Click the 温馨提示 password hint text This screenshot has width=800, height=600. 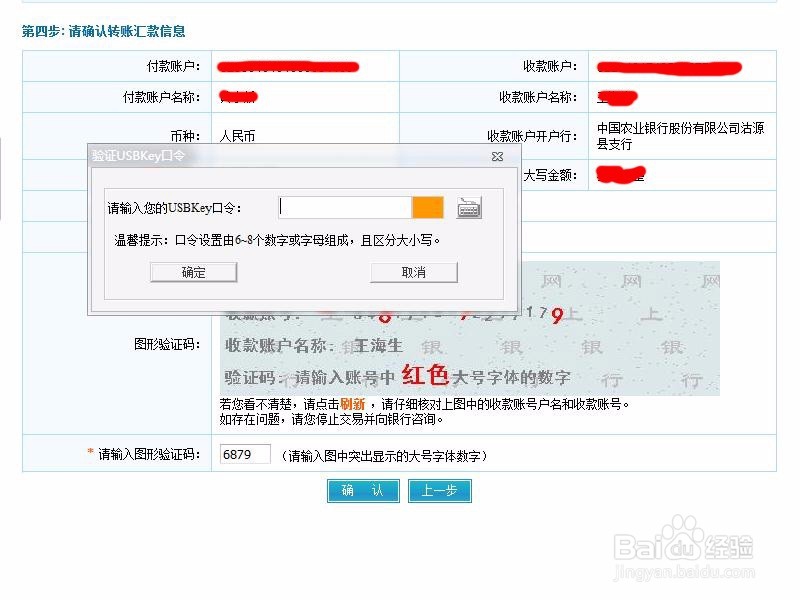pyautogui.click(x=280, y=239)
